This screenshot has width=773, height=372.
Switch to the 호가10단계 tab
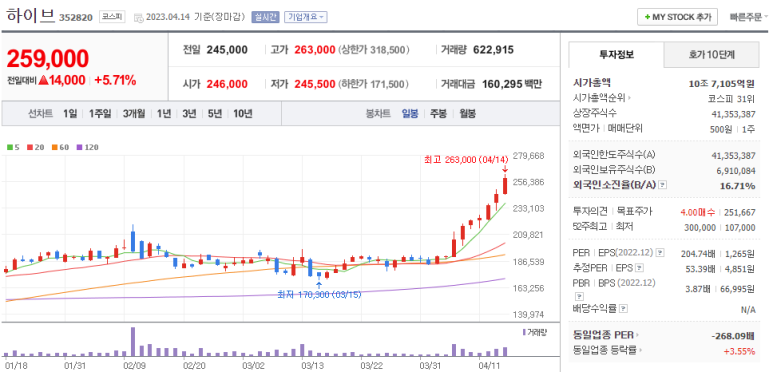pyautogui.click(x=711, y=55)
